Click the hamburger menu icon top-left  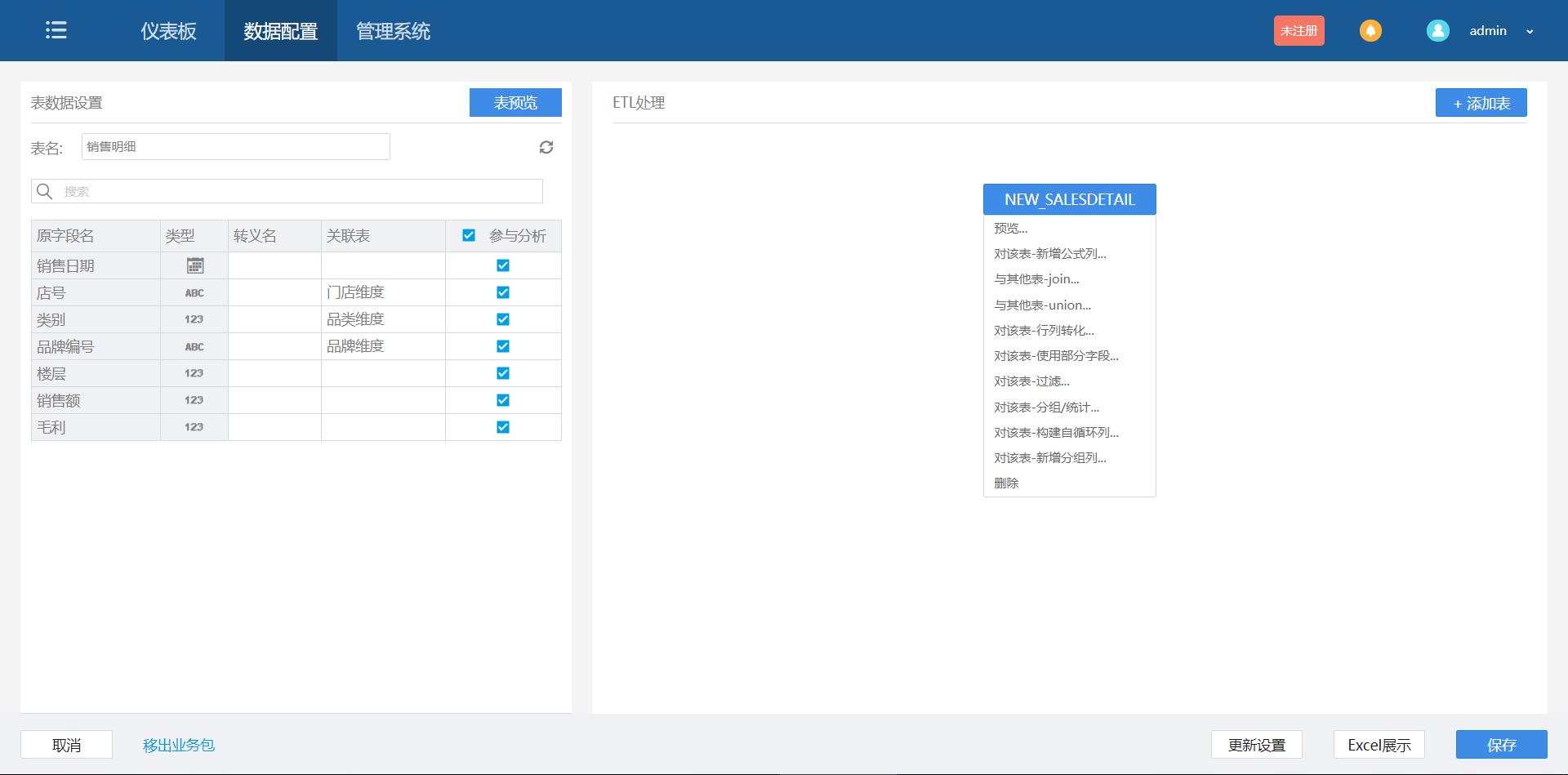coord(56,30)
